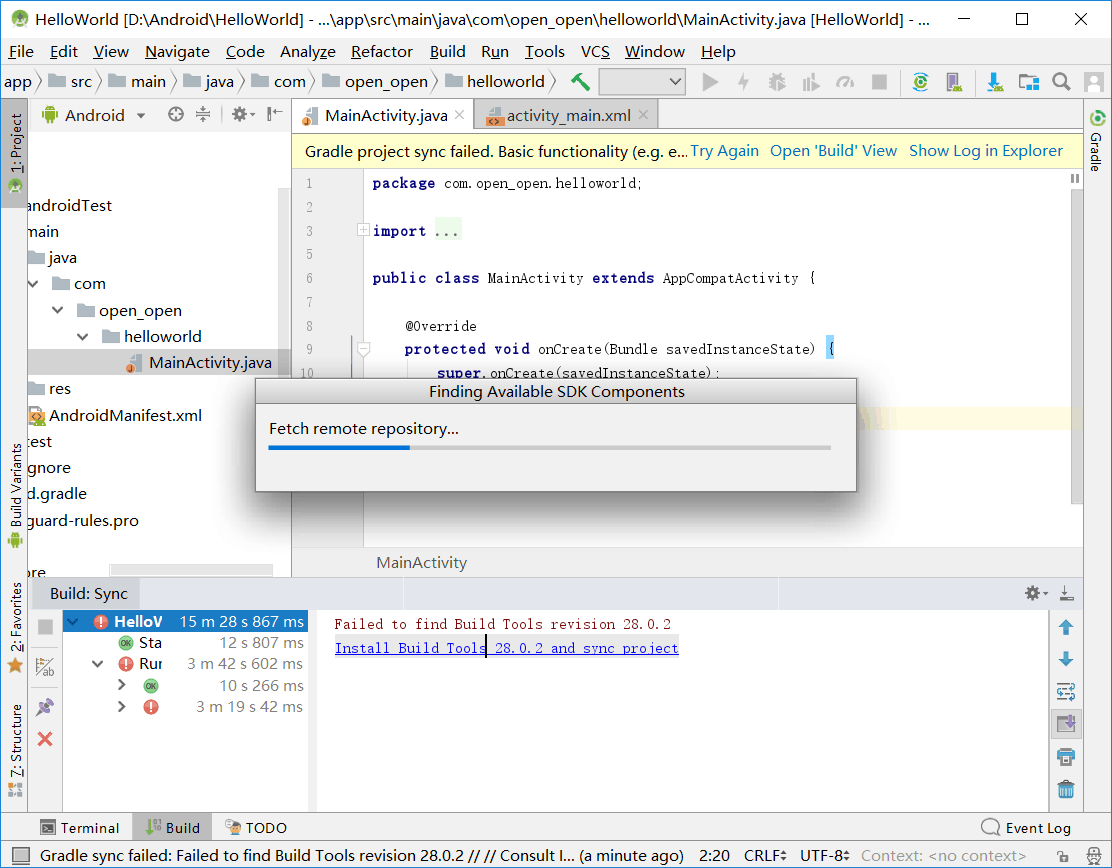Click Install Build Tools 28.0.2 and sync link

click(x=506, y=648)
